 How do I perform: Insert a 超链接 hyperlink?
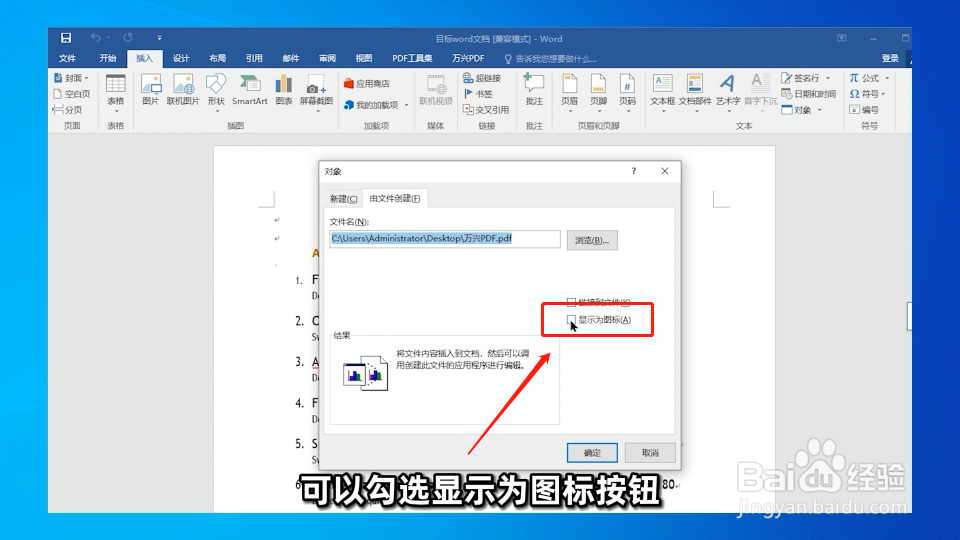482,78
